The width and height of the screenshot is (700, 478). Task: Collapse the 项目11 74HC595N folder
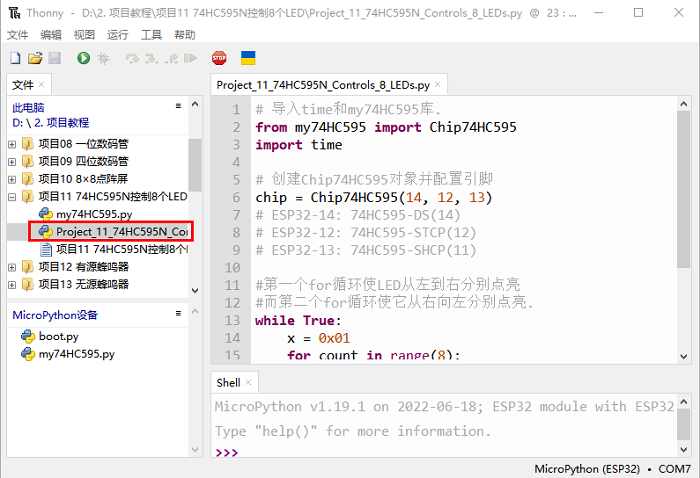click(12, 197)
